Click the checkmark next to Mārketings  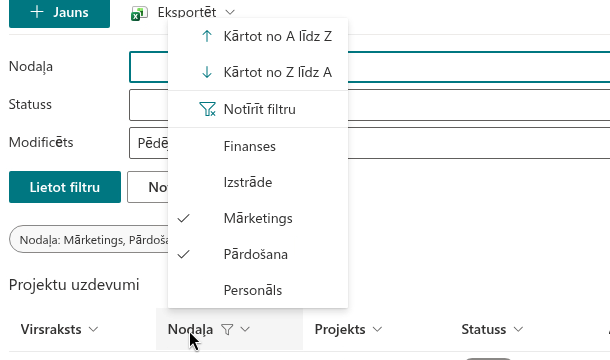183,218
